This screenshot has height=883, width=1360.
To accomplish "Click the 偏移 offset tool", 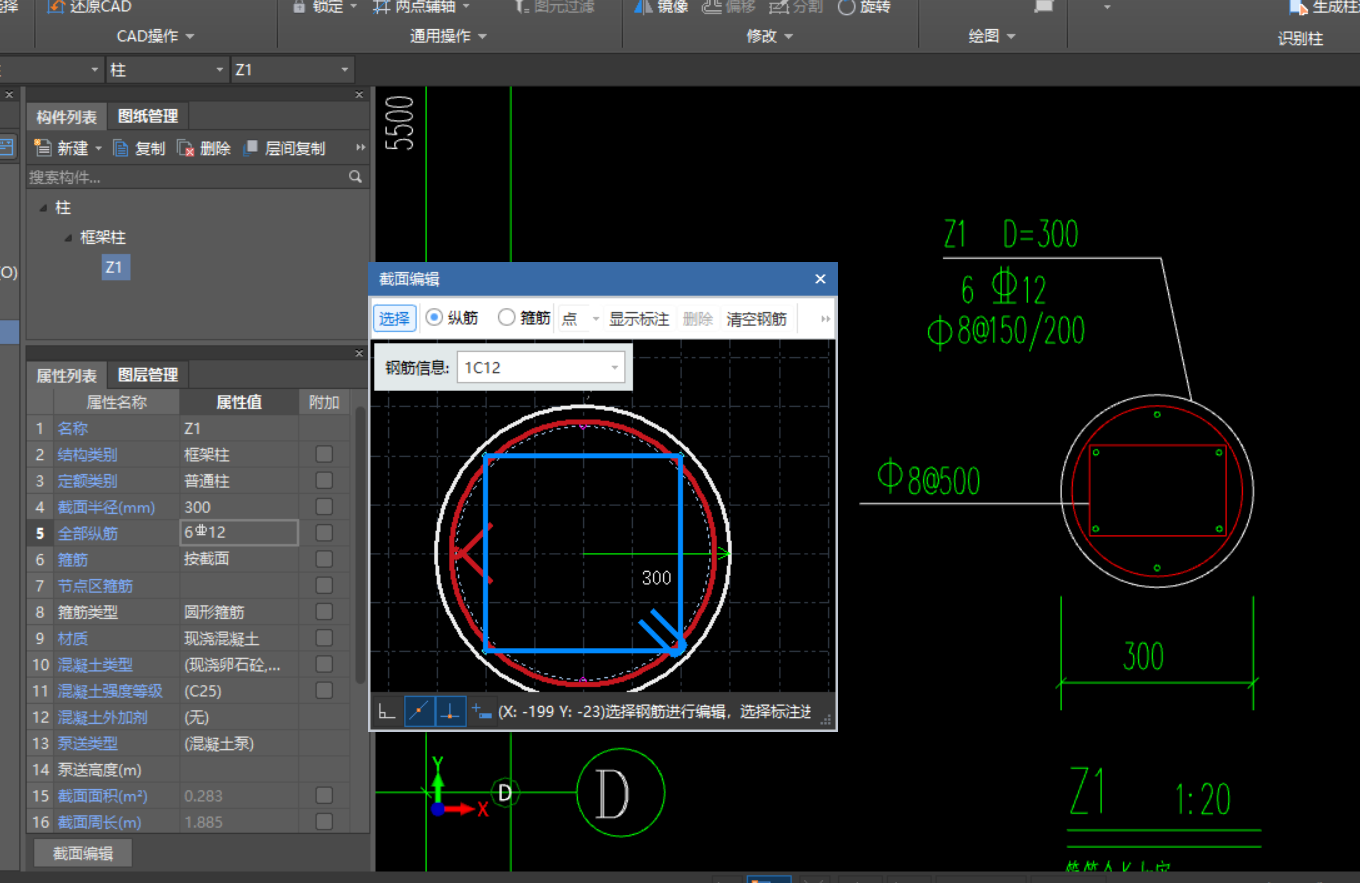I will (x=728, y=7).
